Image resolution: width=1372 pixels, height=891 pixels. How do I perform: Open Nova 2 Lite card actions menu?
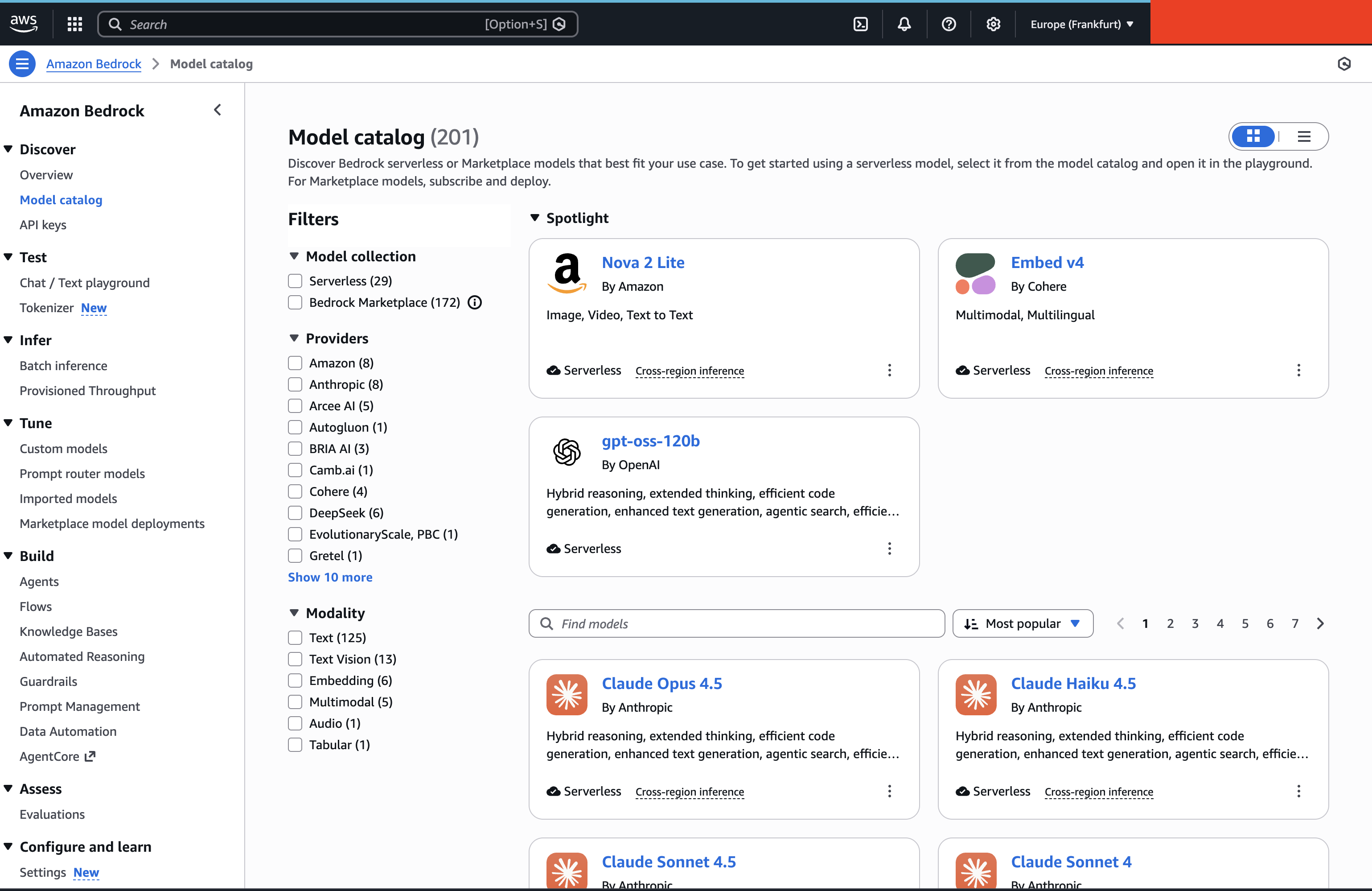coord(889,370)
